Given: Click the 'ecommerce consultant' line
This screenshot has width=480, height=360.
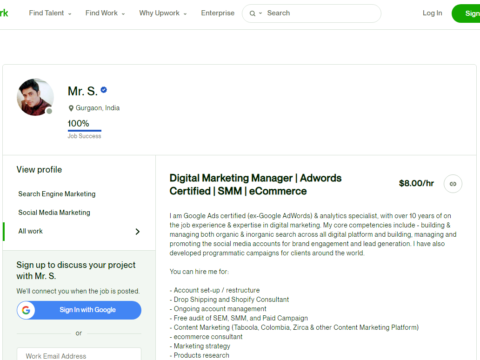Looking at the screenshot, I should pyautogui.click(x=206, y=337).
